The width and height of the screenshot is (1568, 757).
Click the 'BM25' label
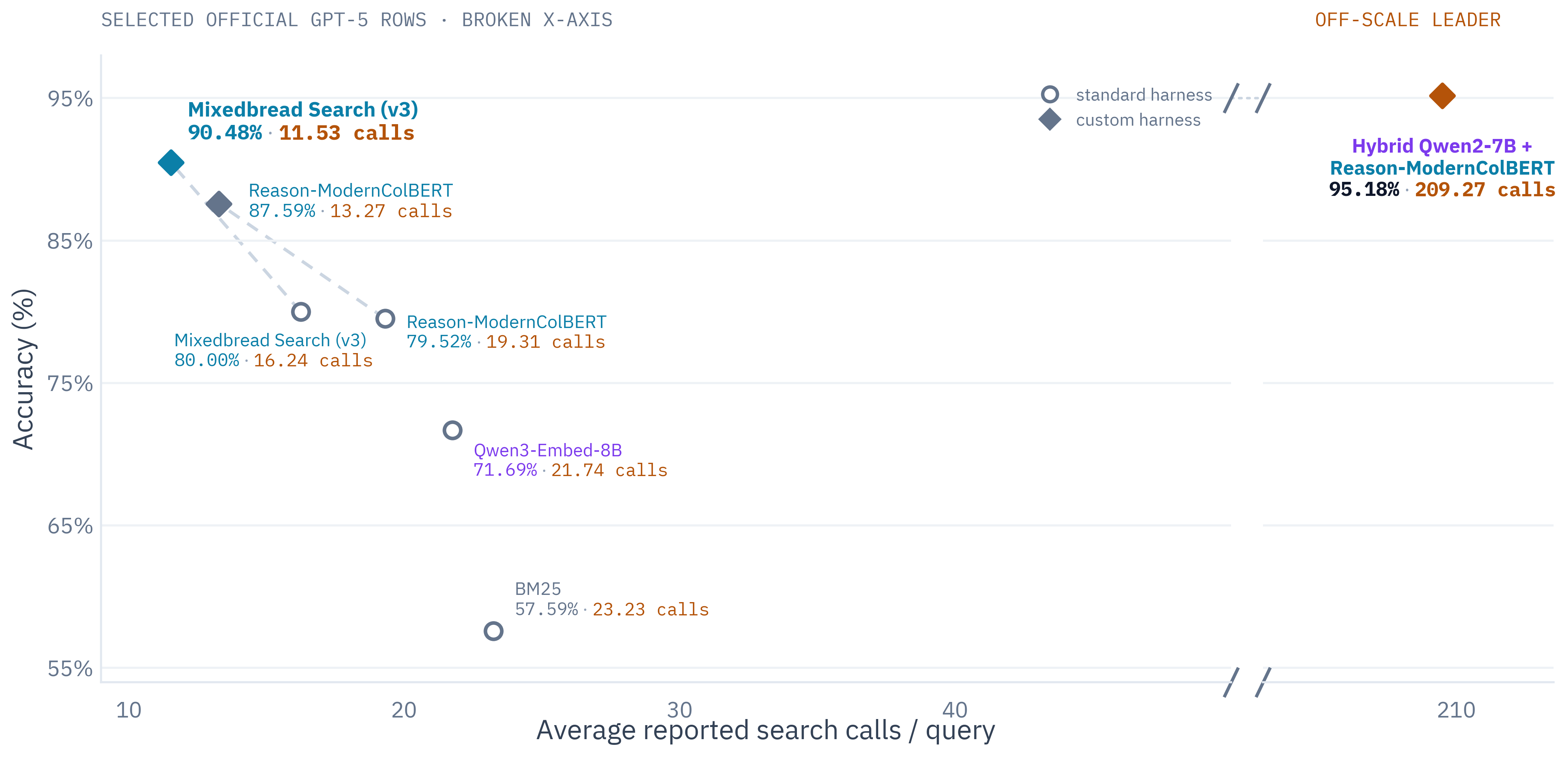[x=538, y=589]
